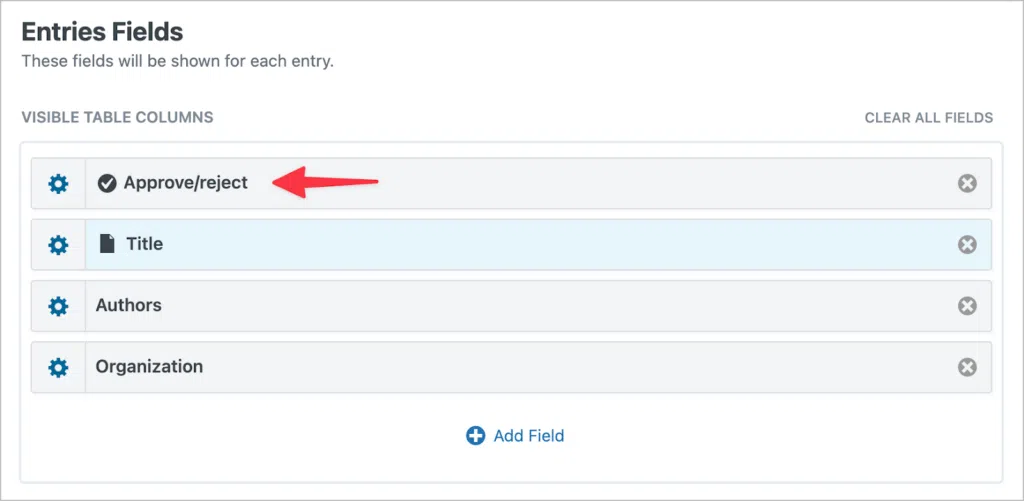
Task: Select the Organization field row
Action: (511, 367)
